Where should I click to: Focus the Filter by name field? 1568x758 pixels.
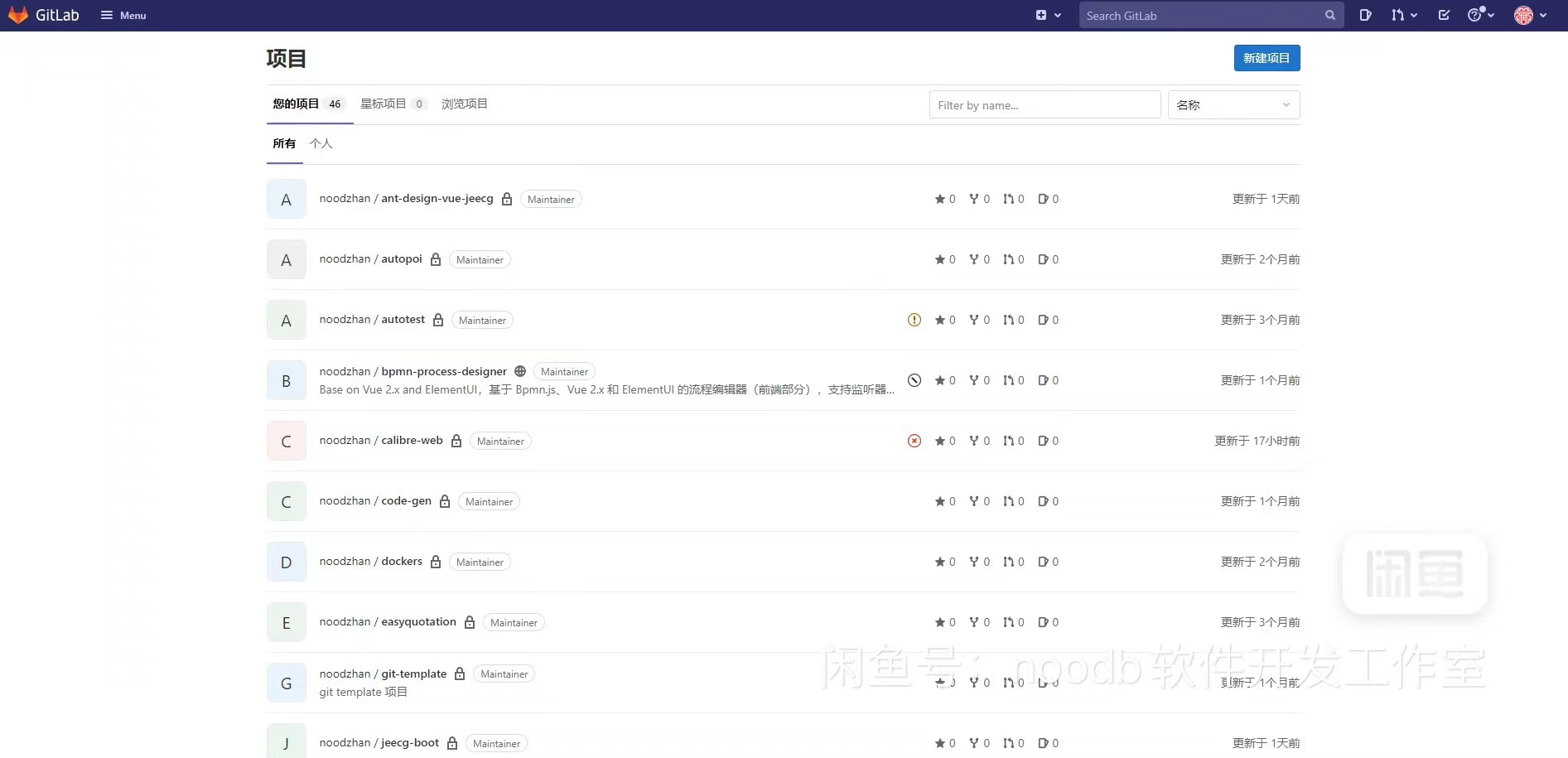click(1045, 105)
